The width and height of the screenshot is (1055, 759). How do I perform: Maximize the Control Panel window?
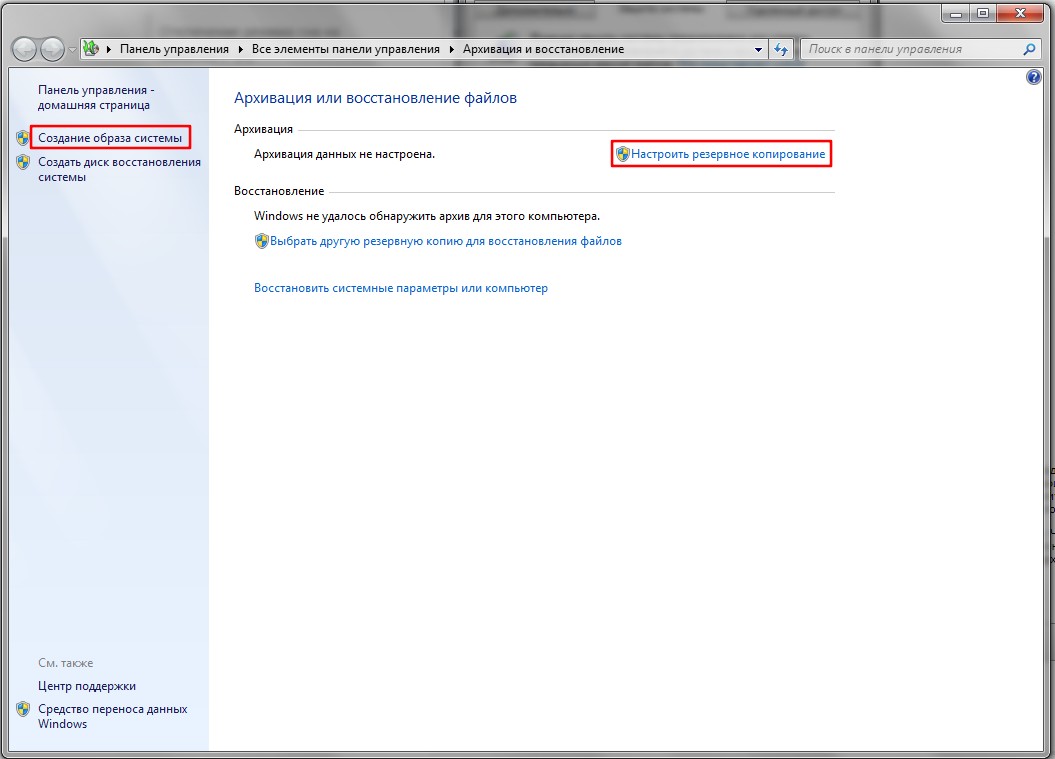[982, 13]
